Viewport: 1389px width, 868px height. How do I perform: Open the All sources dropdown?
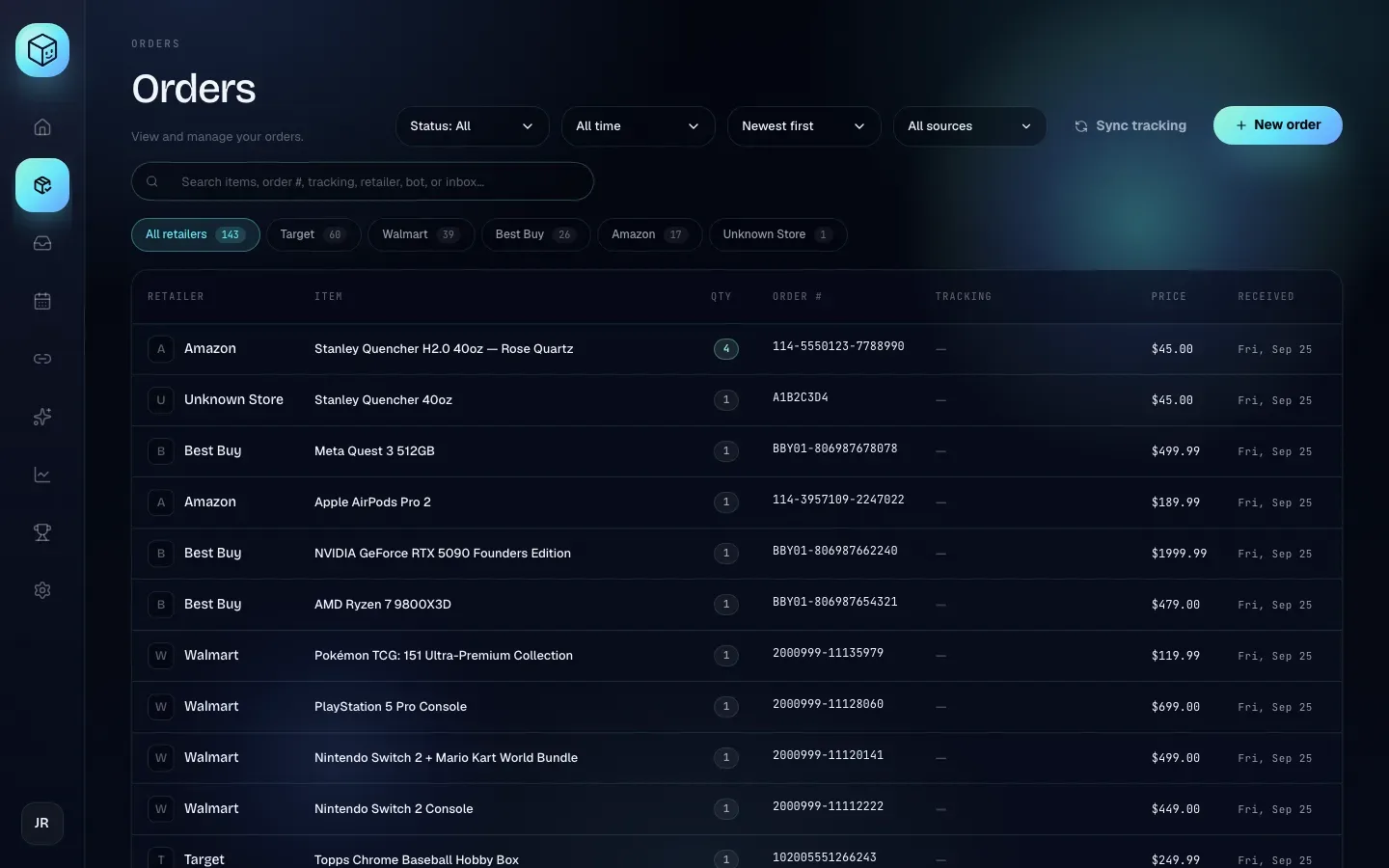pos(970,126)
